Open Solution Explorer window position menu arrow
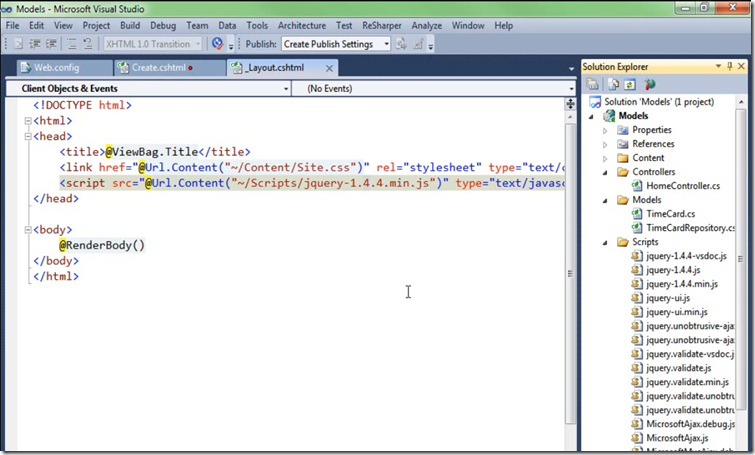The image size is (755, 455). tap(718, 66)
